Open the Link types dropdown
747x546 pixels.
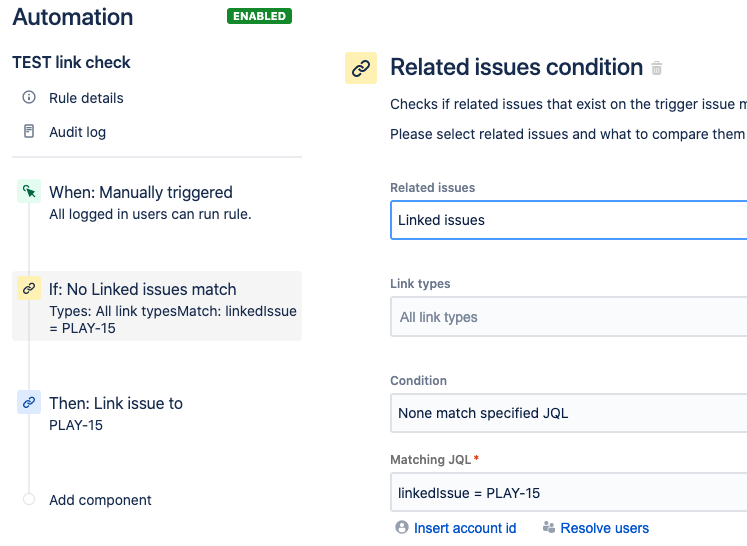(x=568, y=317)
